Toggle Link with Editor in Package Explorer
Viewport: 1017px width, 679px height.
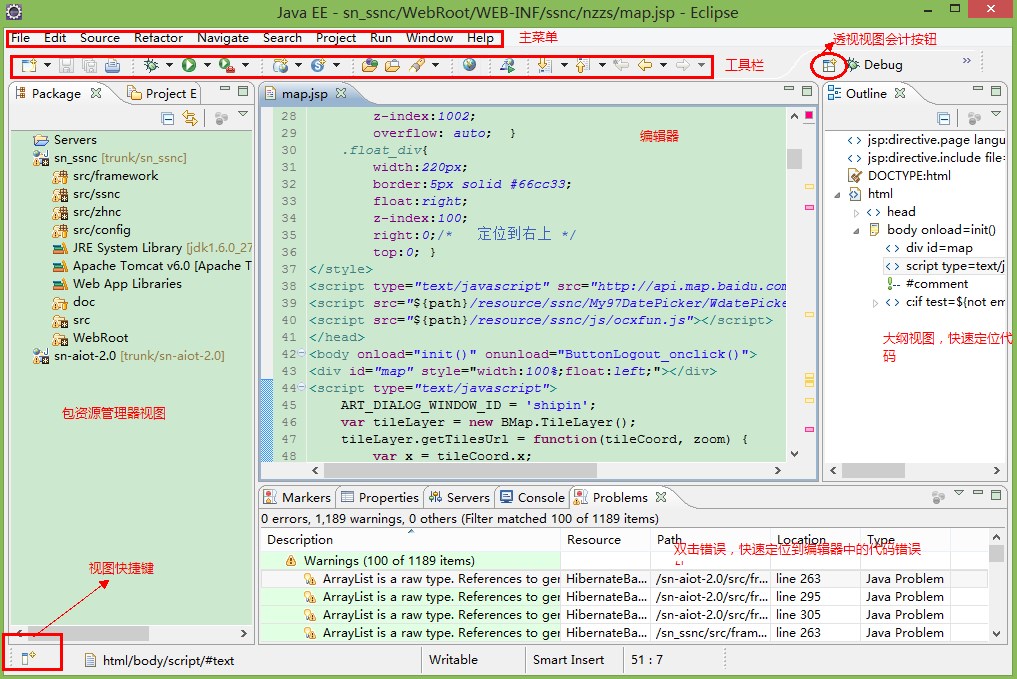coord(189,118)
